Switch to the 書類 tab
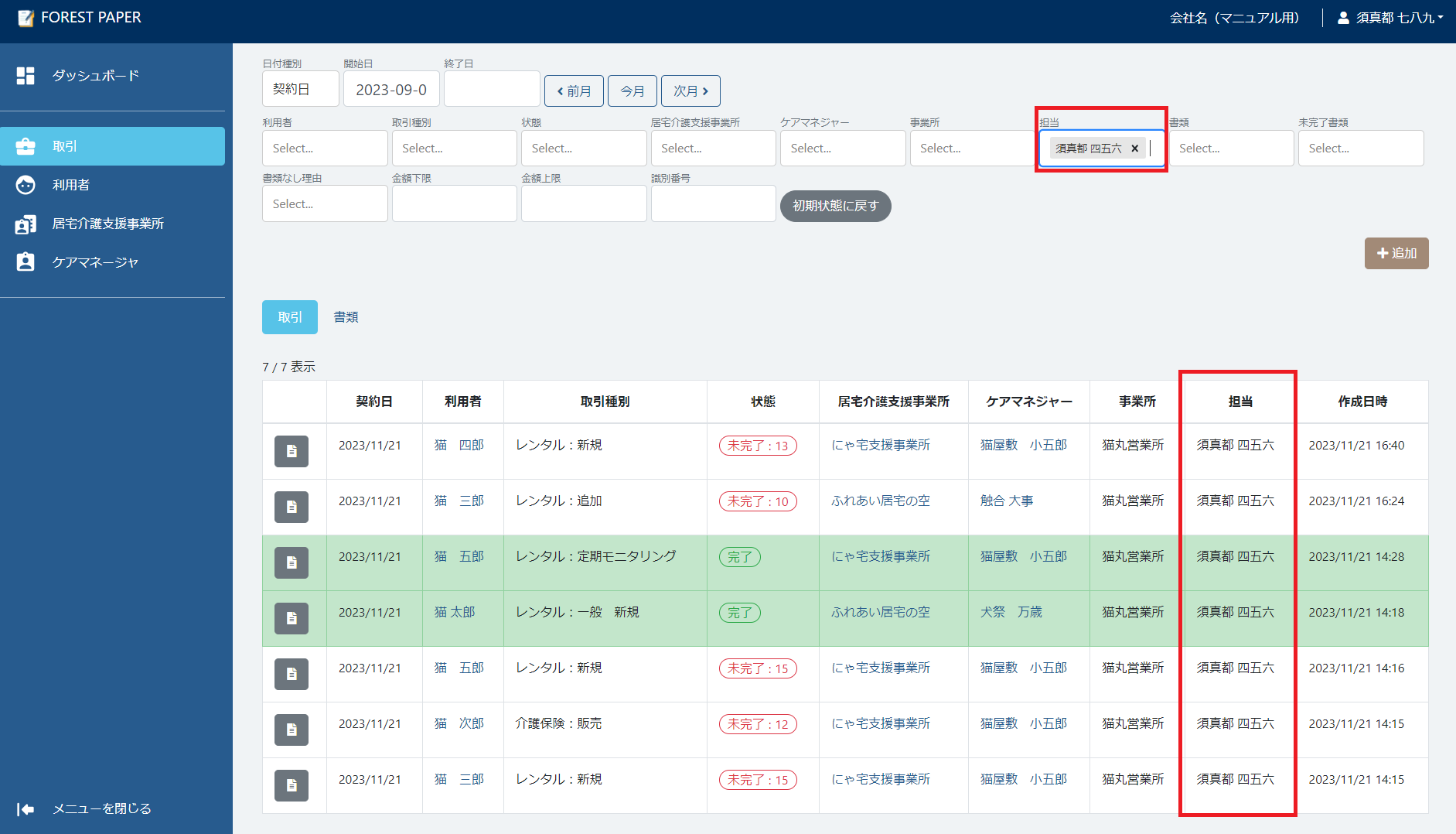 point(346,317)
